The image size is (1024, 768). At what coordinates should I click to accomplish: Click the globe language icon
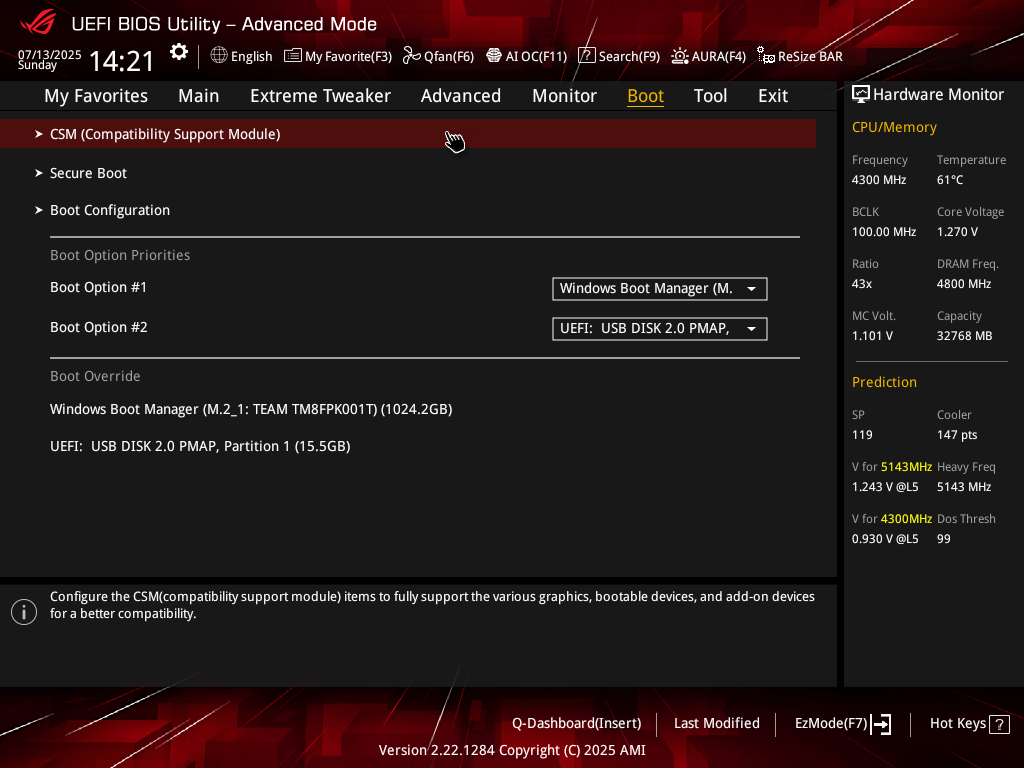219,56
